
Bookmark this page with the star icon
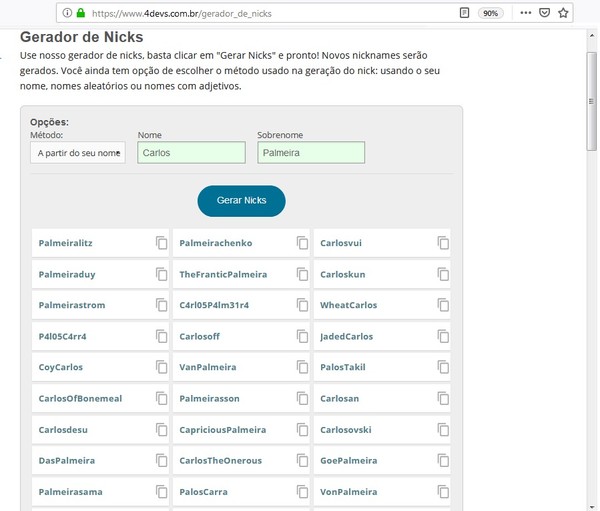click(x=563, y=14)
